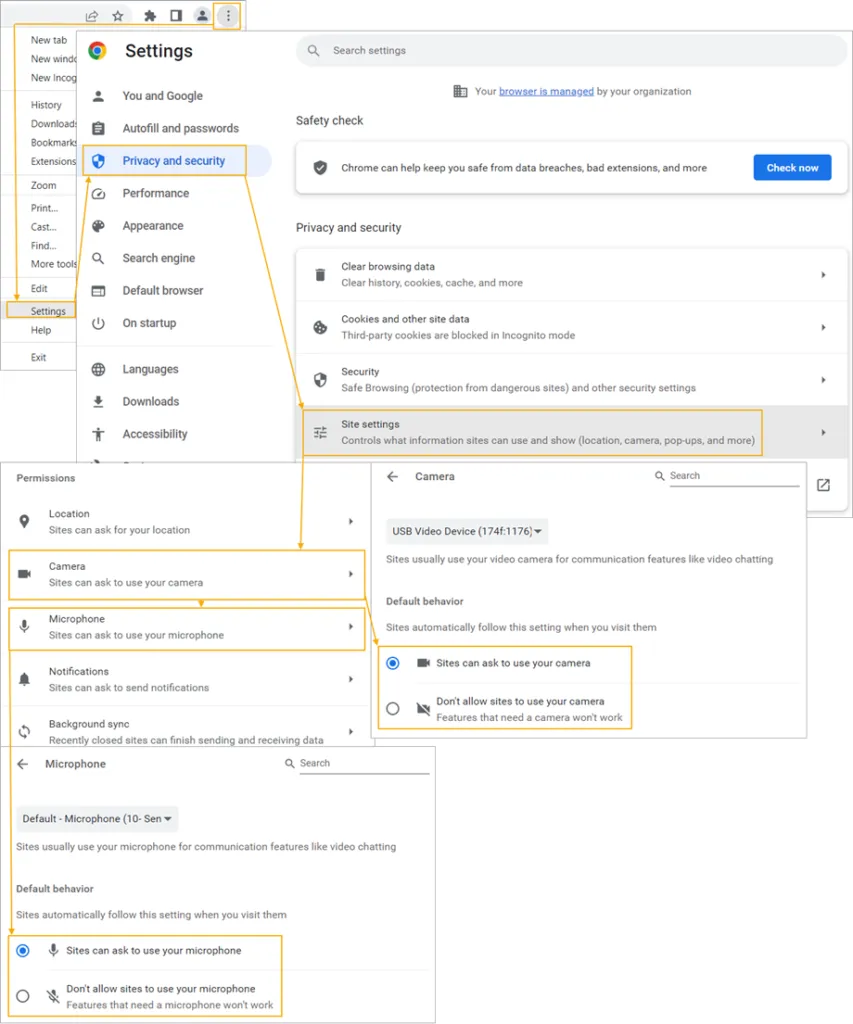Go back from the Microphone page
853x1024 pixels.
(23, 764)
